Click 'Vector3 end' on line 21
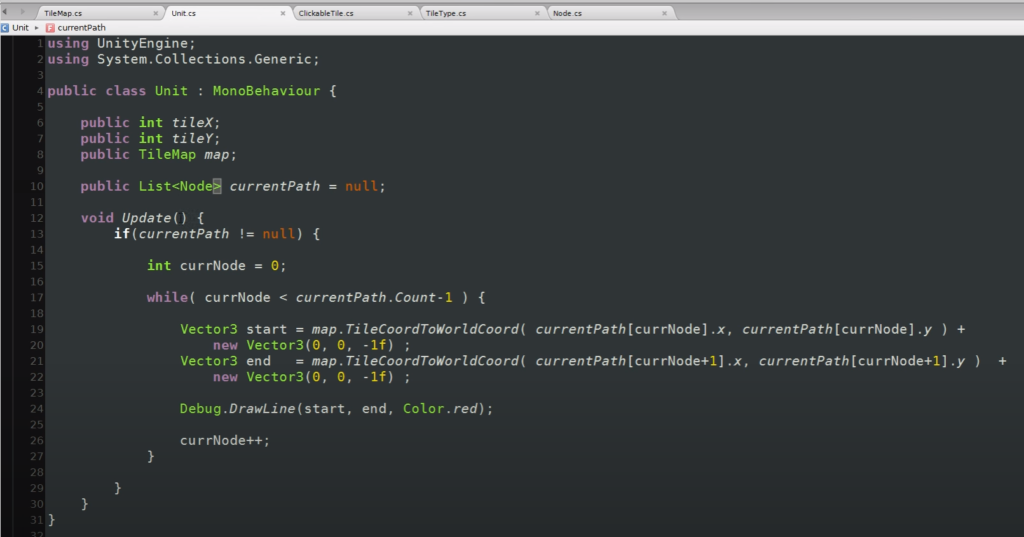The width and height of the screenshot is (1024, 537). pos(225,361)
